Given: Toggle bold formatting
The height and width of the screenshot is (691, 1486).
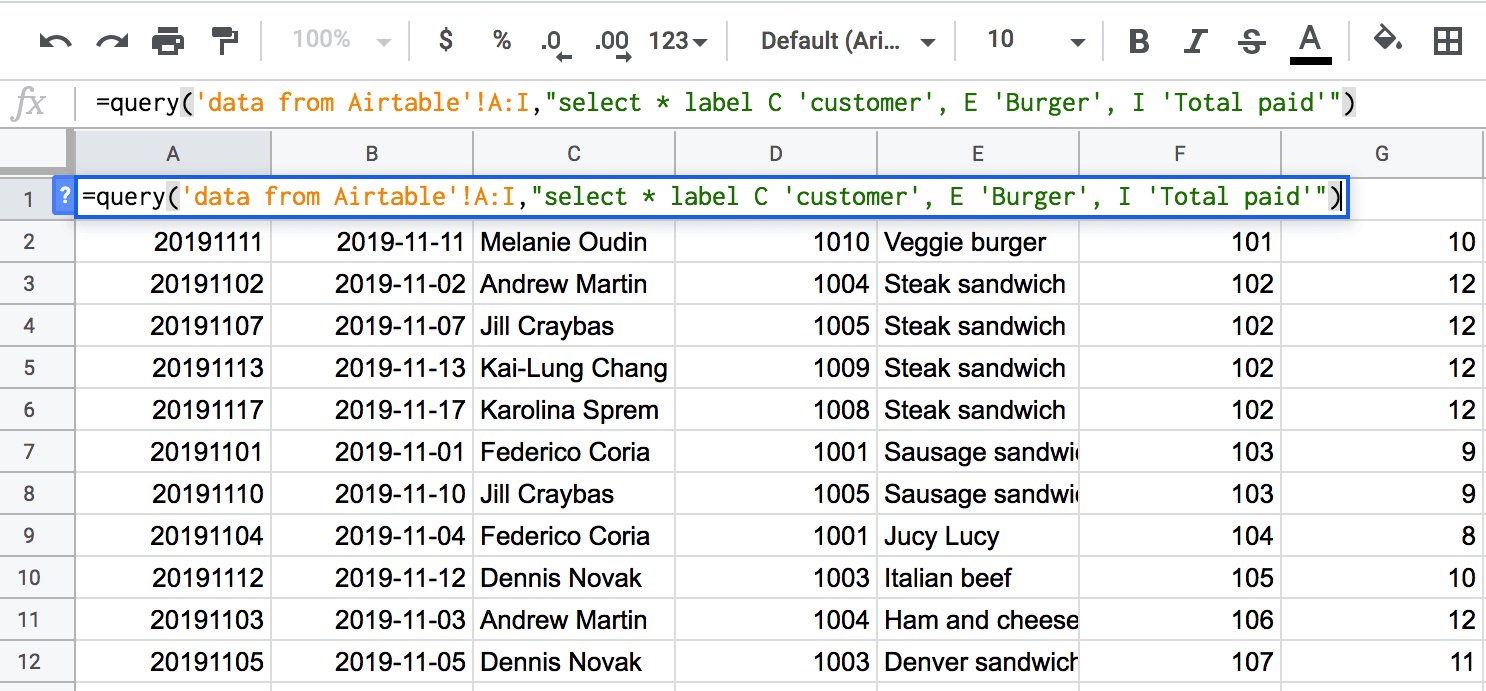Looking at the screenshot, I should [1138, 41].
